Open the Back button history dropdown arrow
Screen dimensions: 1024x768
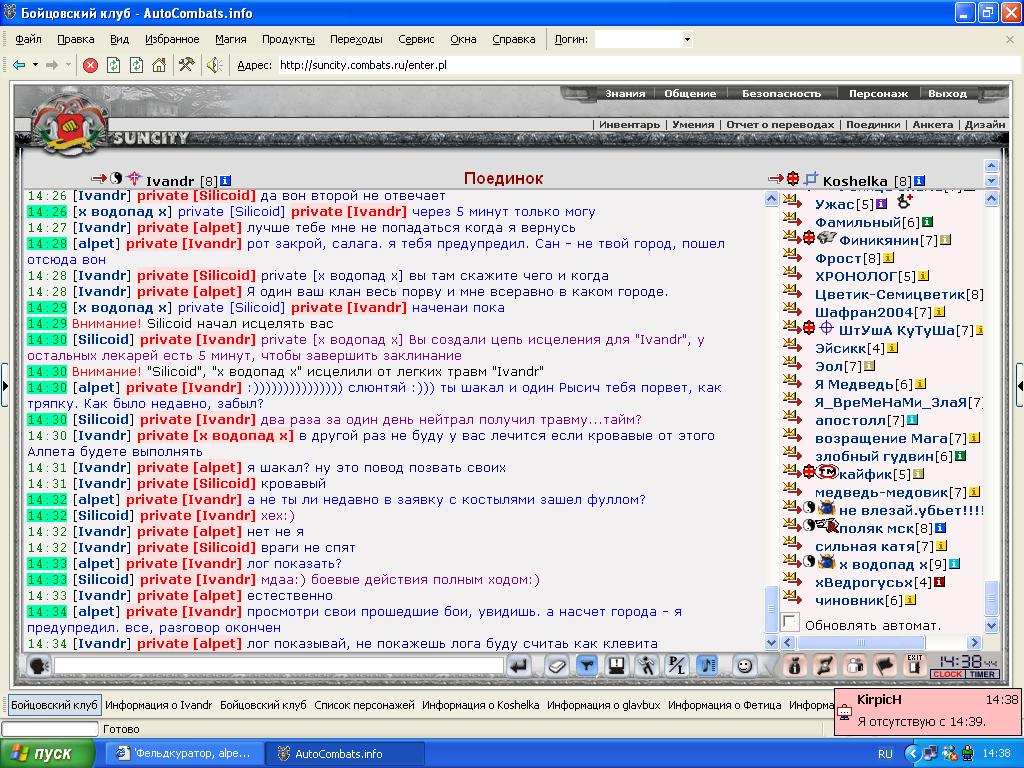coord(35,65)
